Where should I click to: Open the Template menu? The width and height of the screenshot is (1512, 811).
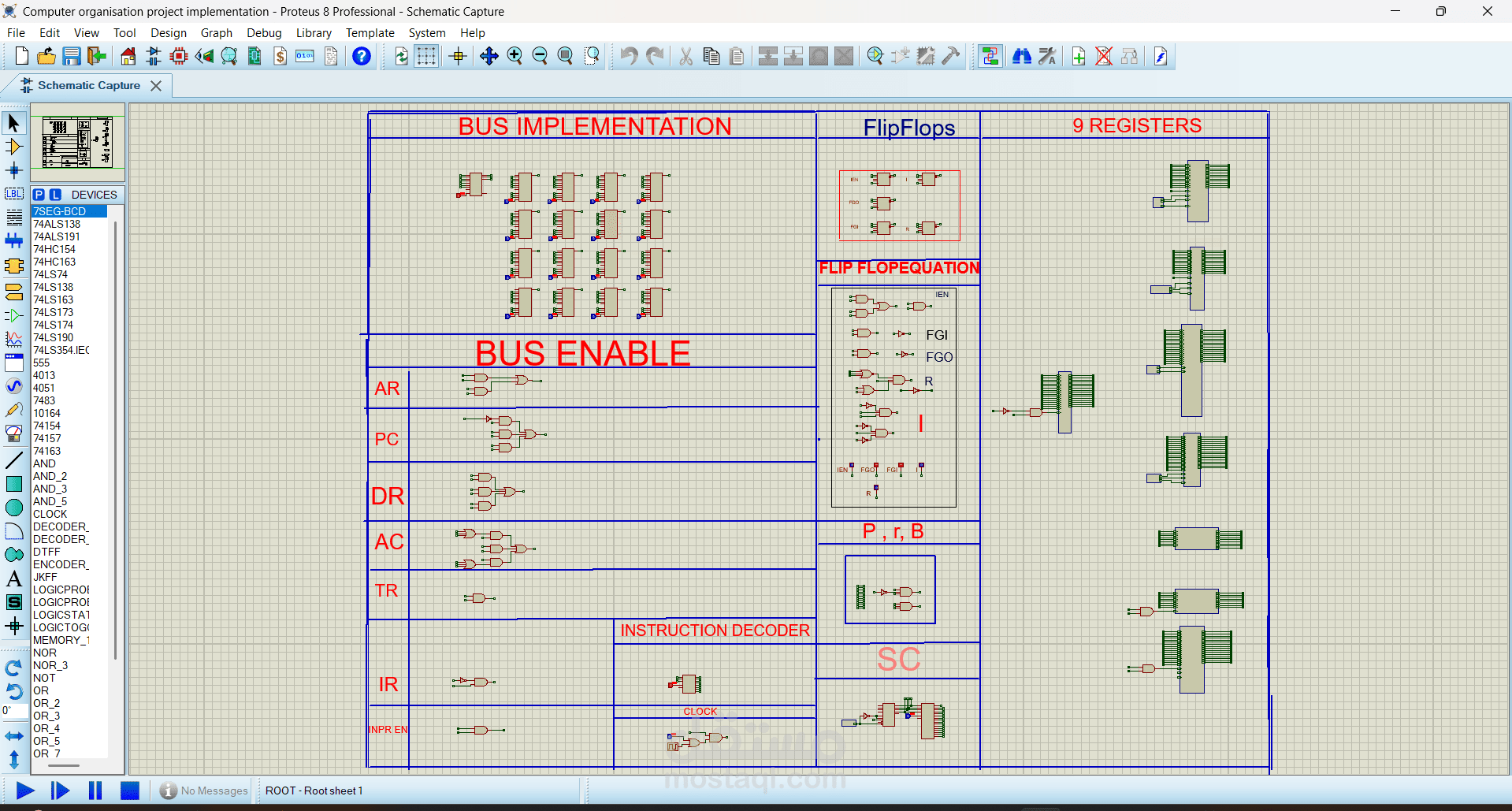click(x=370, y=33)
